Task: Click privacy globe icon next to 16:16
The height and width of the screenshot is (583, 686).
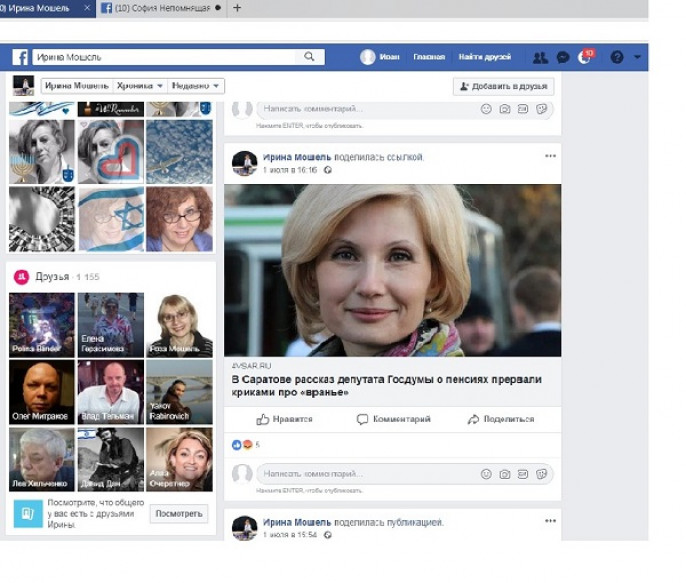Action: coord(328,170)
